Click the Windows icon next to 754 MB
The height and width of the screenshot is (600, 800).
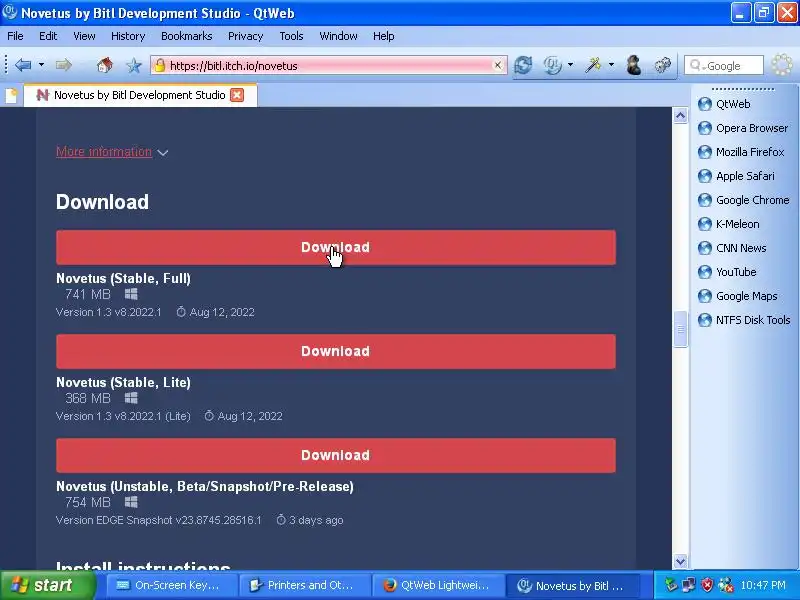coord(131,503)
